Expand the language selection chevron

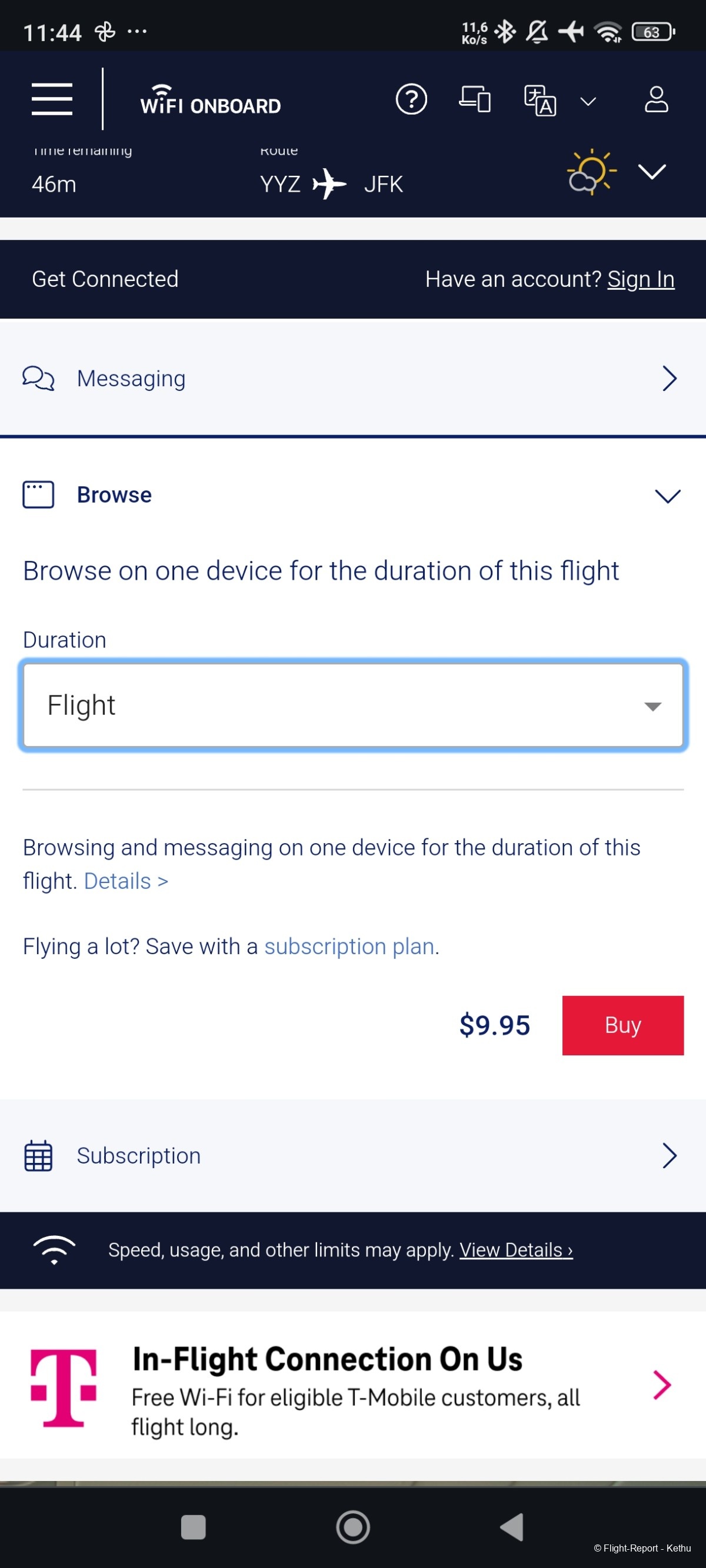[588, 102]
